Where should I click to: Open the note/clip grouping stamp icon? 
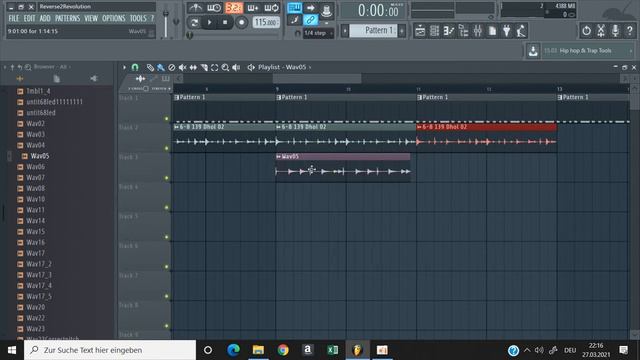[326, 10]
